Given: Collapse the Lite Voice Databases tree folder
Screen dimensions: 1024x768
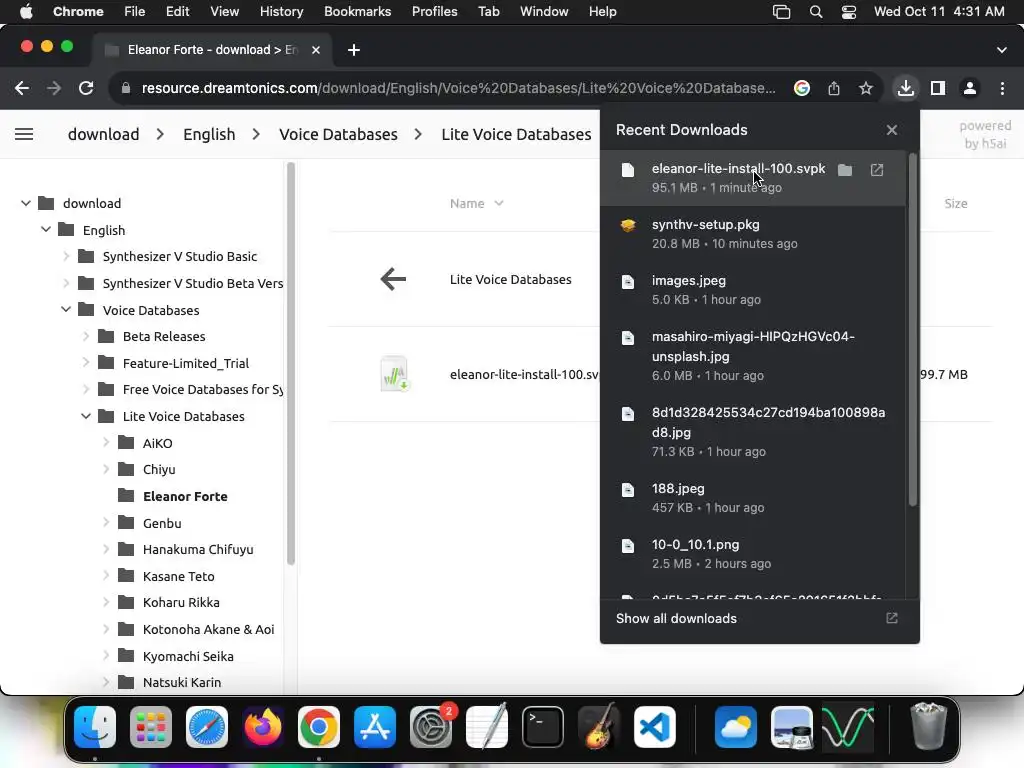Looking at the screenshot, I should (x=86, y=415).
